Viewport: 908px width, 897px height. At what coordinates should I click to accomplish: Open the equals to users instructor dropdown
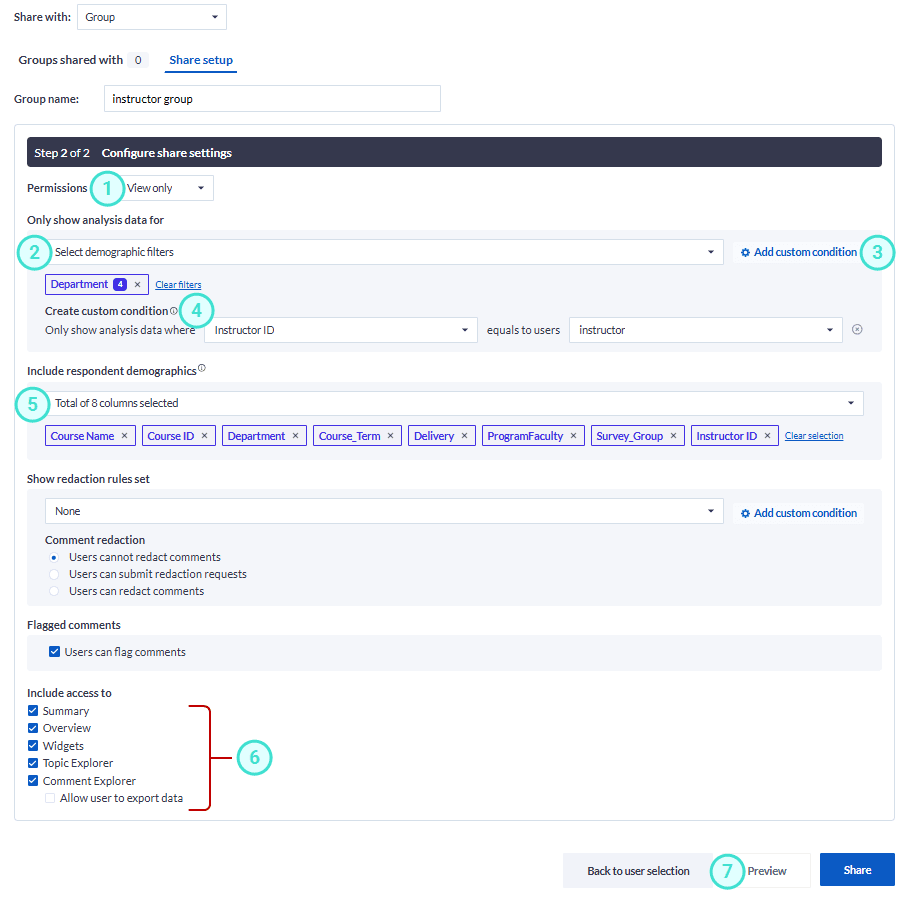(x=705, y=330)
